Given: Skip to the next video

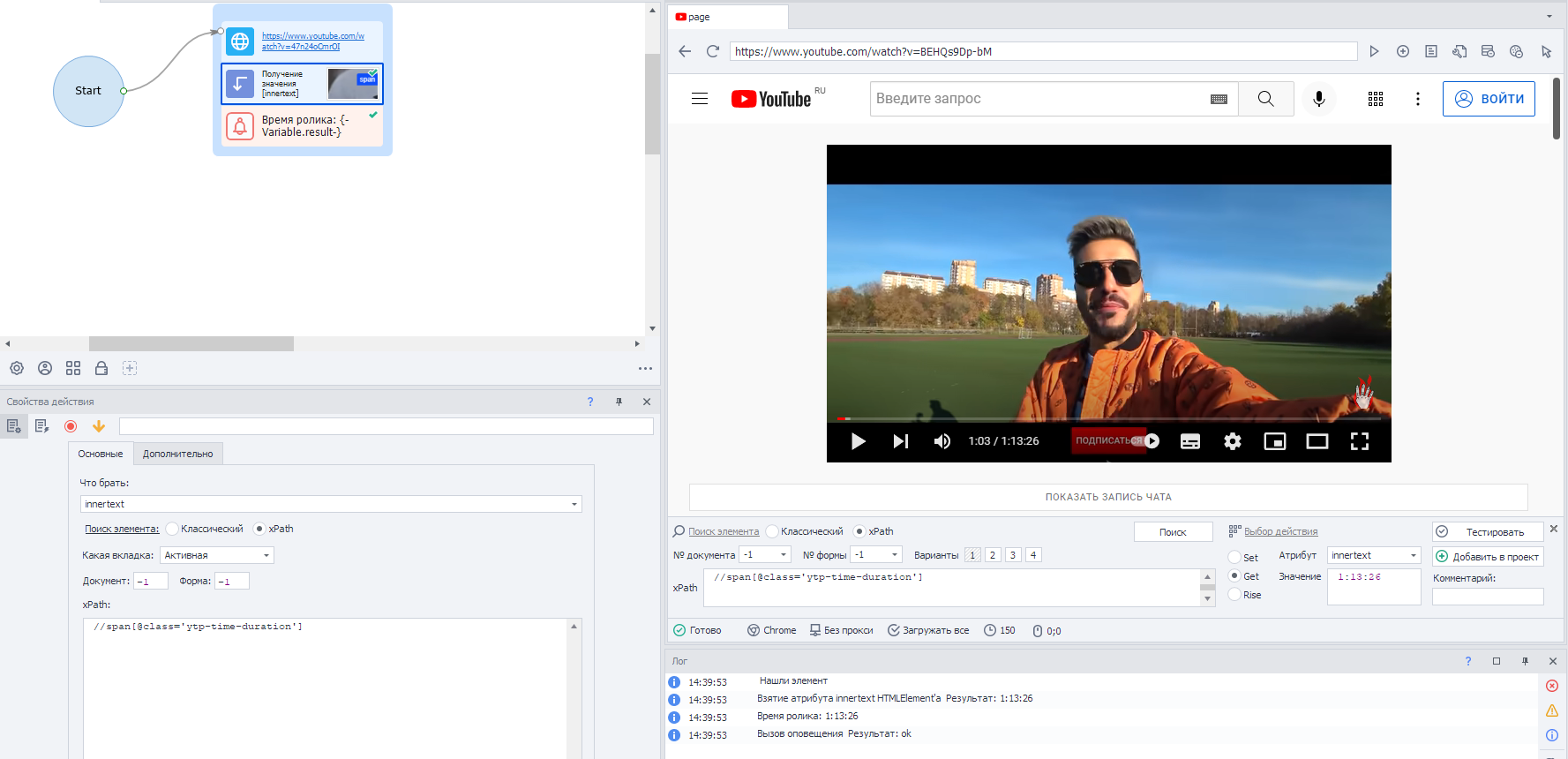Looking at the screenshot, I should pyautogui.click(x=900, y=441).
